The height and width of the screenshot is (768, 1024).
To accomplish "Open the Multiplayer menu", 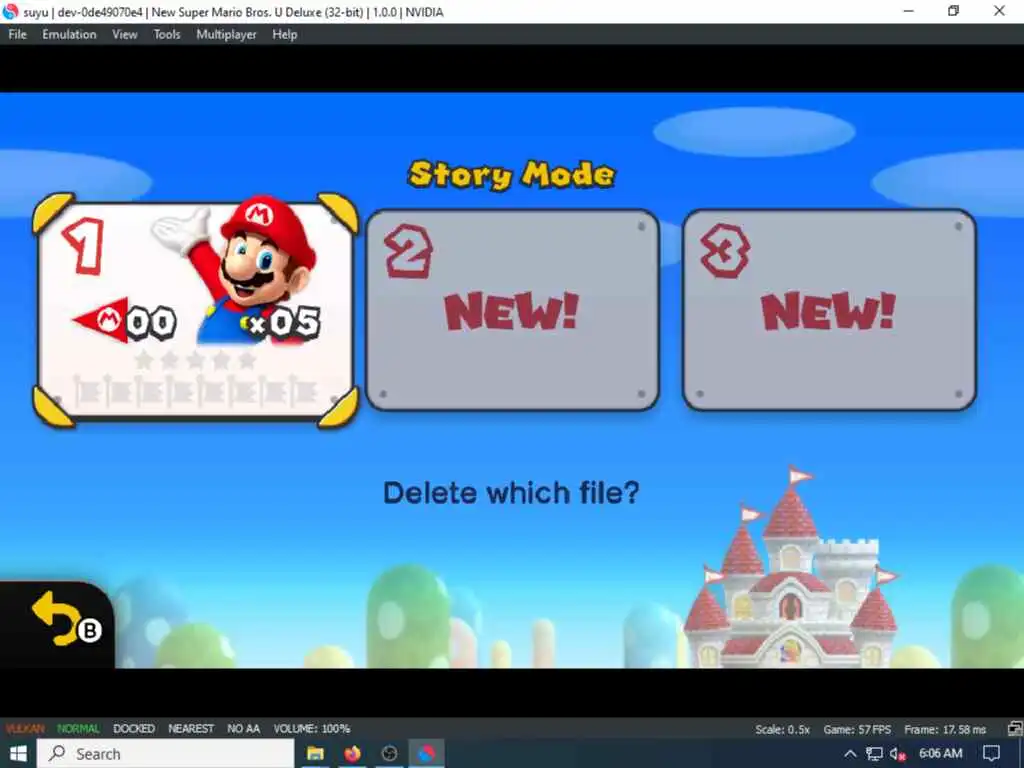I will (x=227, y=35).
